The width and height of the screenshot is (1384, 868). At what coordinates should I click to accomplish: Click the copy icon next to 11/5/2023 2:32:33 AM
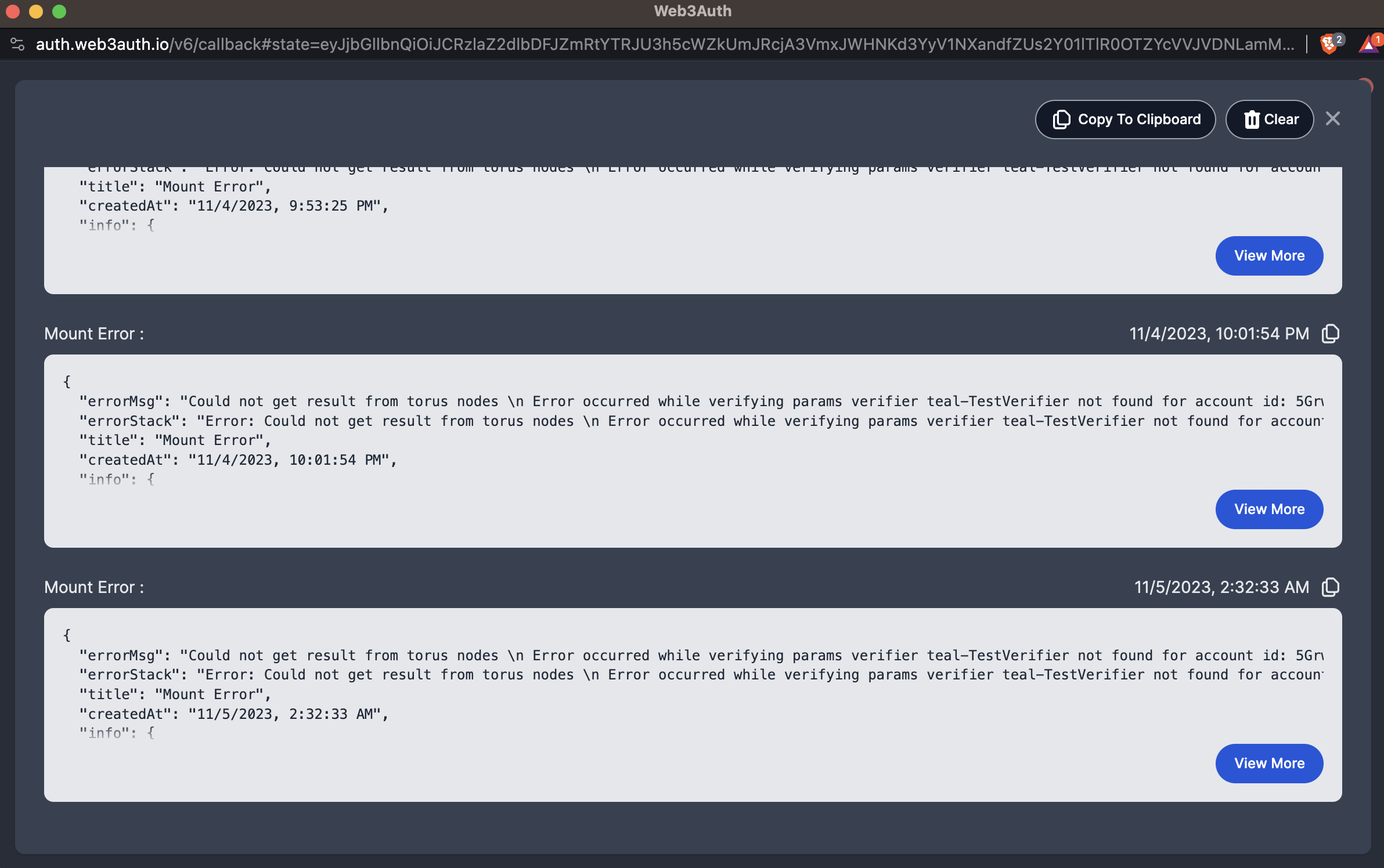point(1332,587)
